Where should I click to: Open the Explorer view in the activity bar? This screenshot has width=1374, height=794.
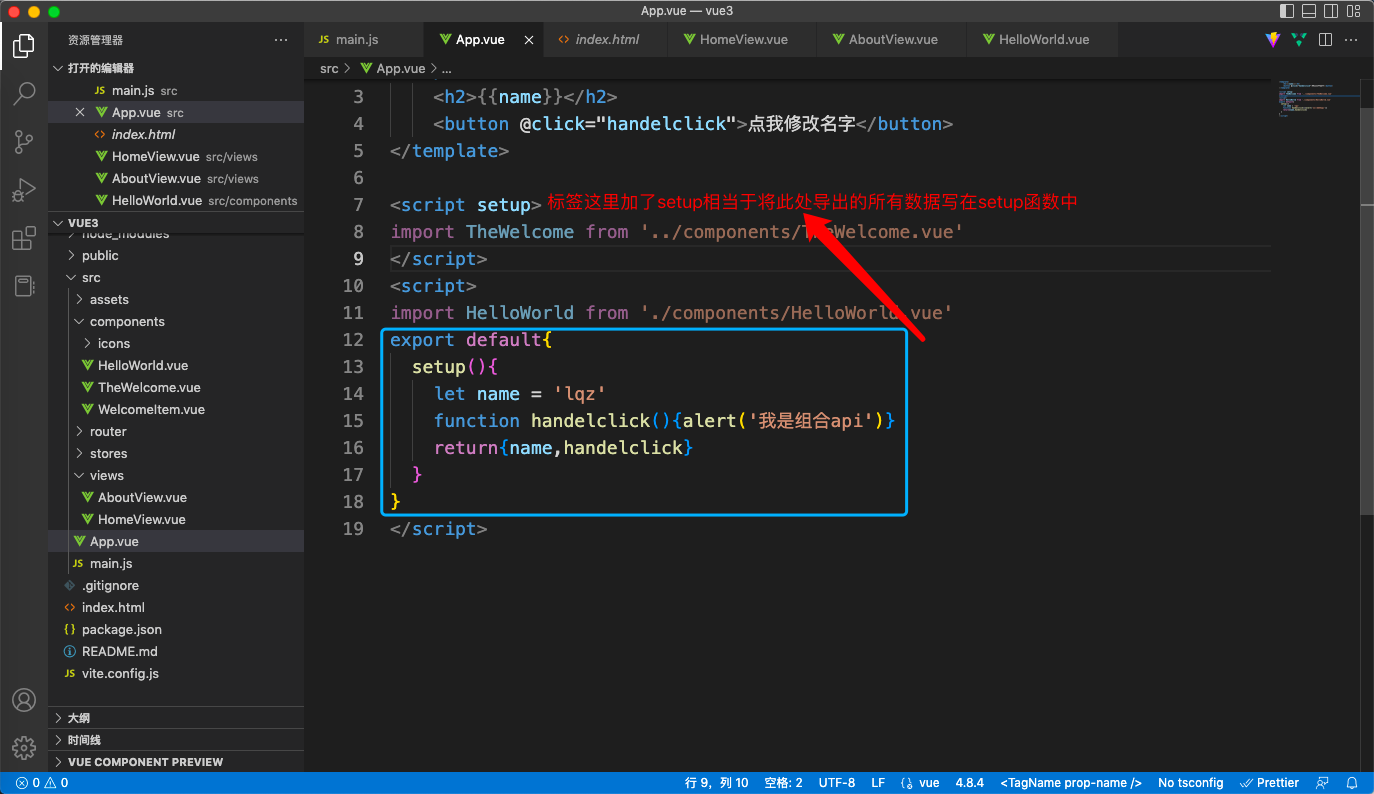[x=24, y=45]
